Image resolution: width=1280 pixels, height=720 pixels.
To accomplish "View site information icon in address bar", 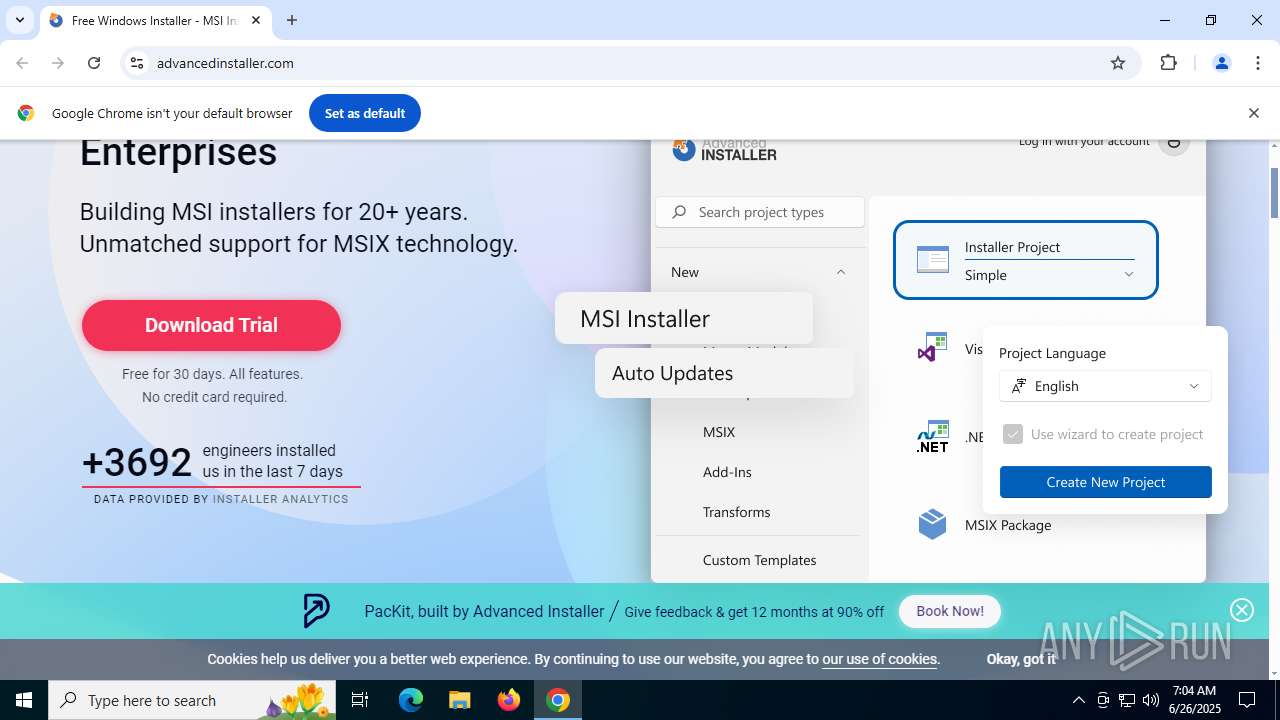I will [x=138, y=63].
